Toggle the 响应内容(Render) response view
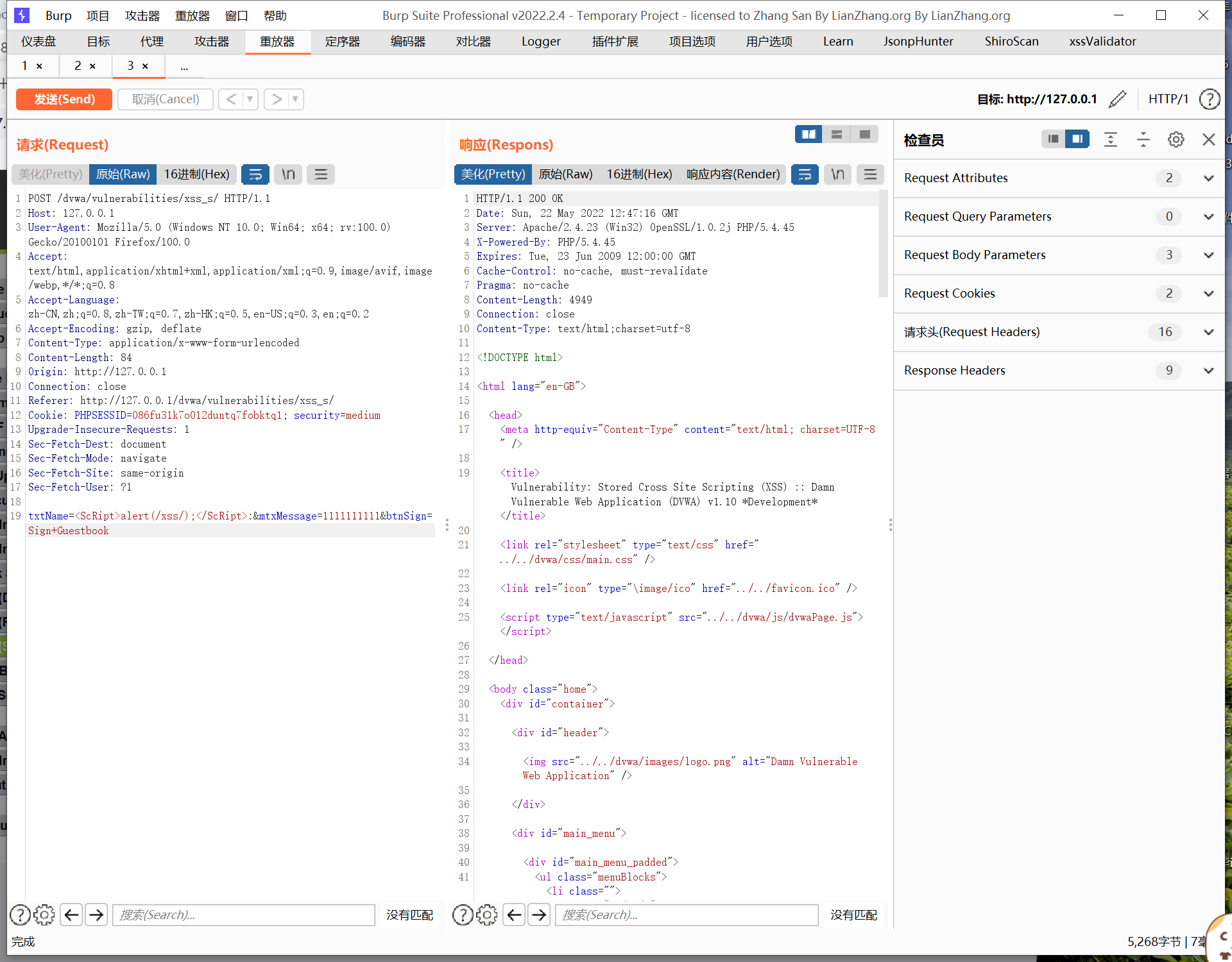Image resolution: width=1232 pixels, height=962 pixels. pos(733,173)
